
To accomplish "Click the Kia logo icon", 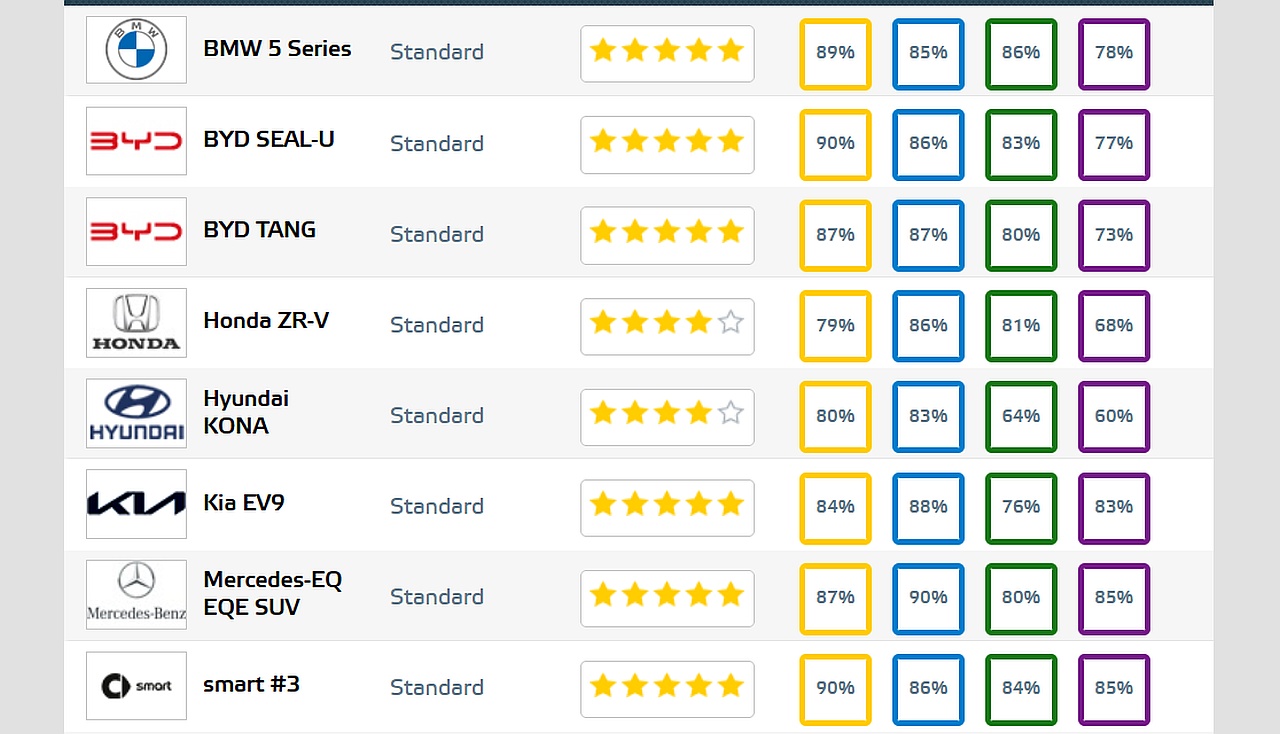I will click(136, 504).
